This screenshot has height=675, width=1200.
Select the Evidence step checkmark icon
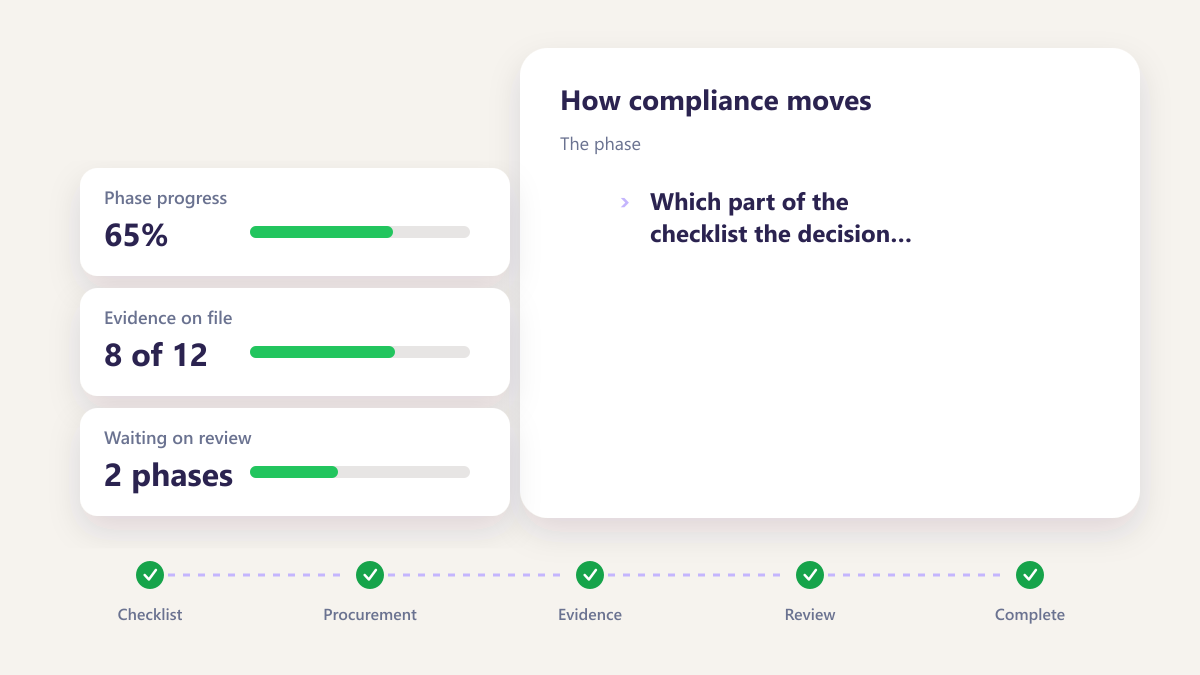point(590,575)
